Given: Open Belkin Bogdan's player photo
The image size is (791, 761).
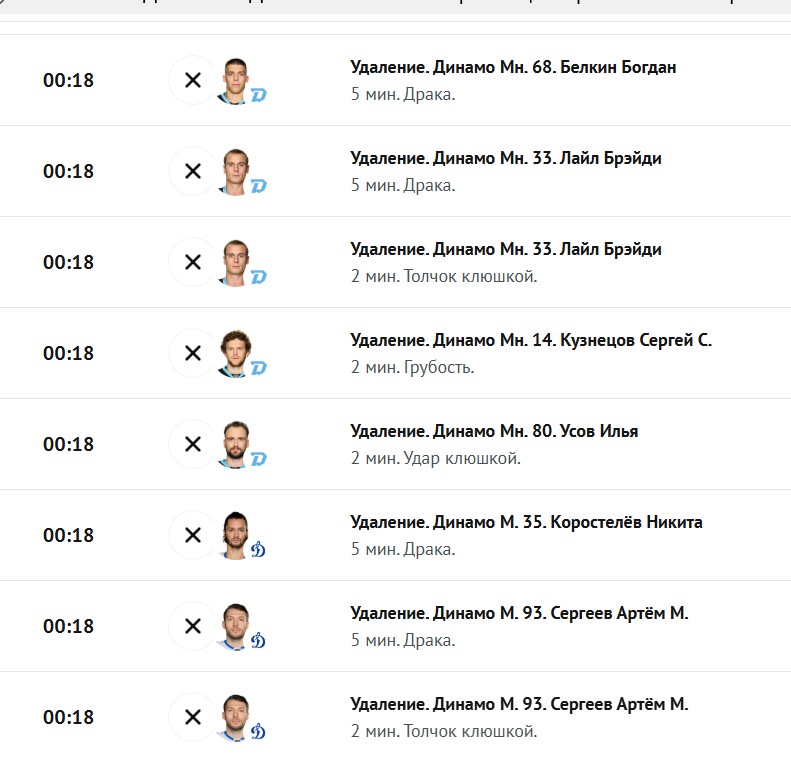Looking at the screenshot, I should click(235, 81).
